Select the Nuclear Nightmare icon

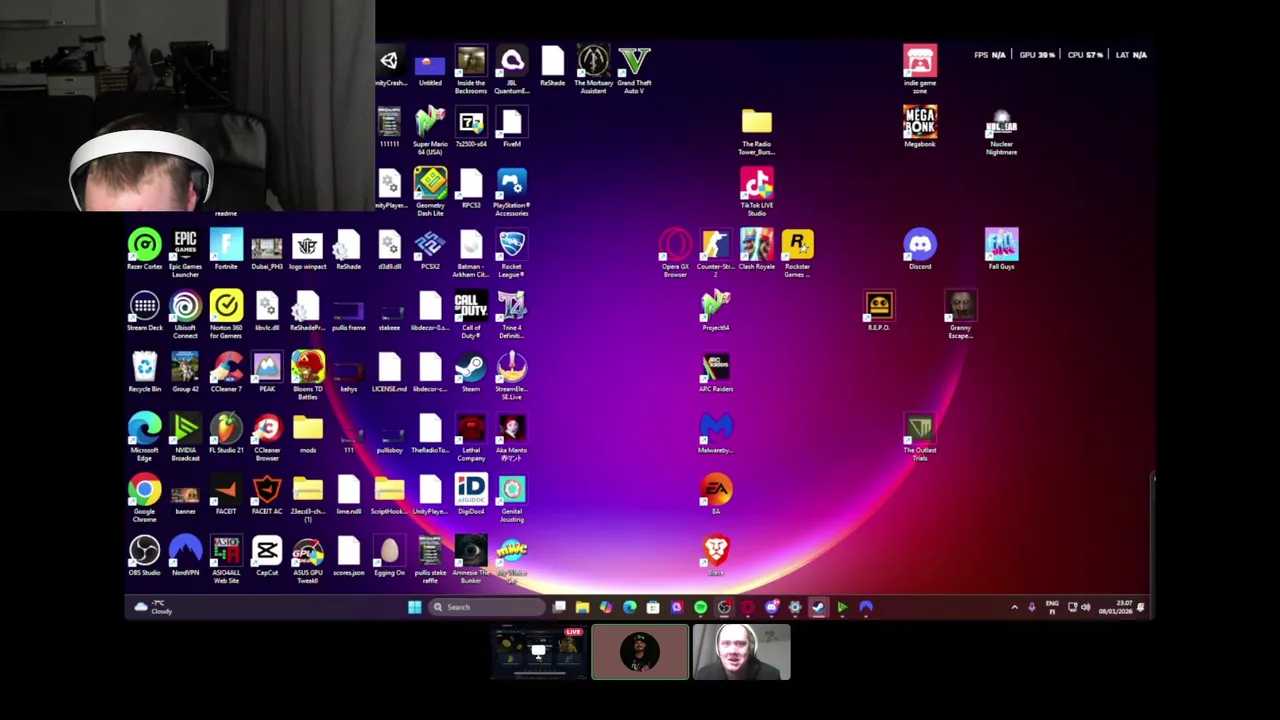(x=1001, y=132)
